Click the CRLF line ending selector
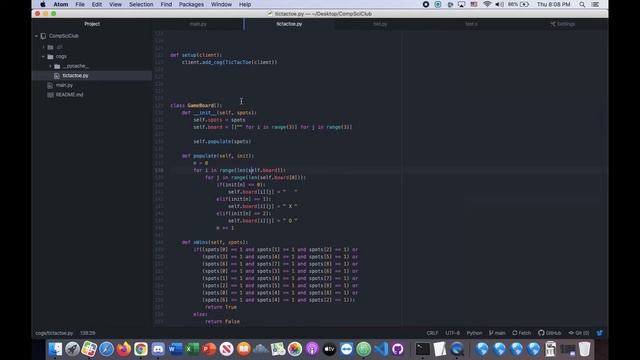Image resolution: width=640 pixels, height=360 pixels. [x=432, y=333]
